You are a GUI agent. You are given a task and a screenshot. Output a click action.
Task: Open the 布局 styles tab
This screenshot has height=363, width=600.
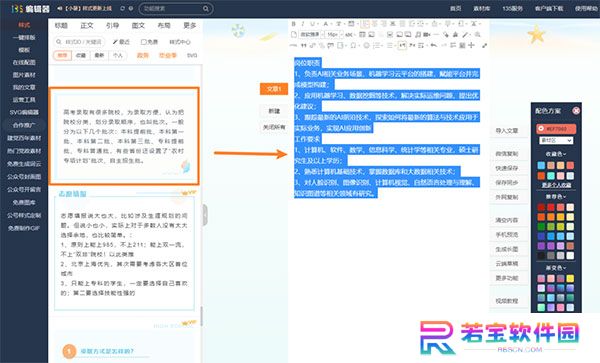tap(164, 26)
